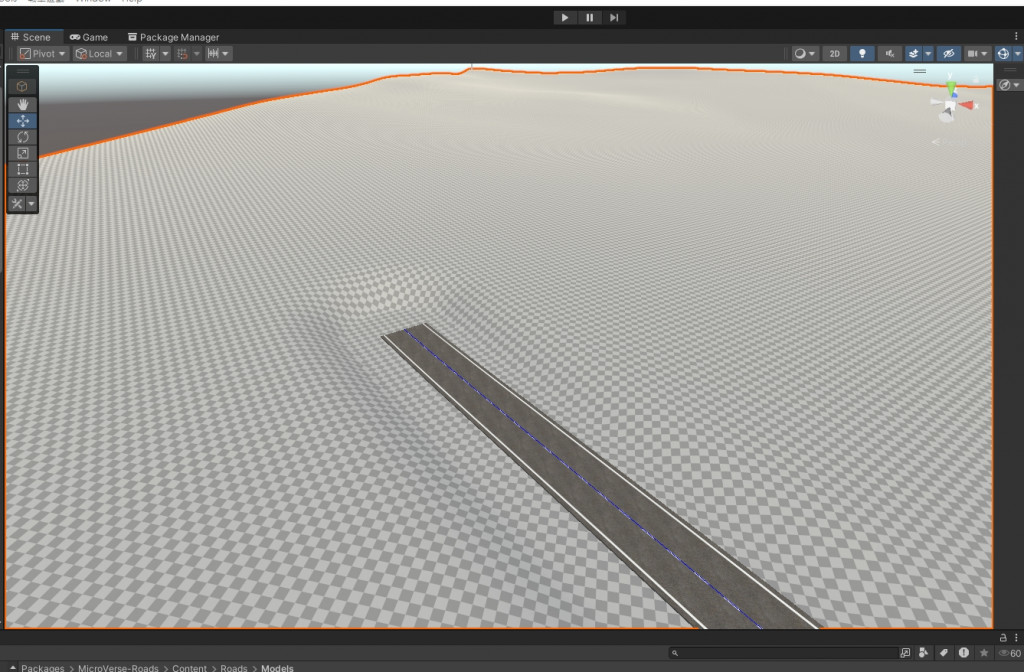Open grid visibility settings dropdown arrow

click(165, 54)
